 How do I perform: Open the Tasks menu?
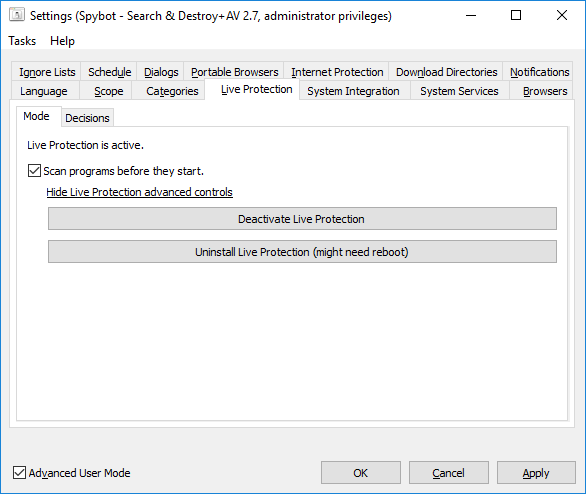click(x=22, y=41)
